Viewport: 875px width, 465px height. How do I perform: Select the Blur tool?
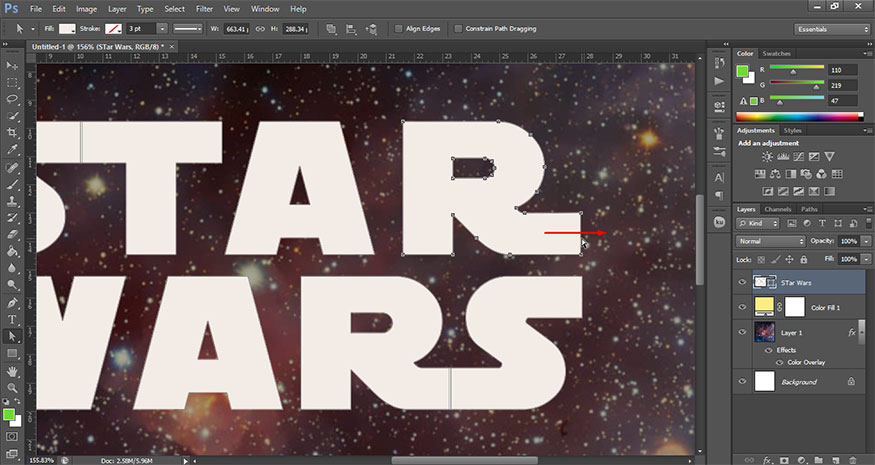[x=12, y=268]
